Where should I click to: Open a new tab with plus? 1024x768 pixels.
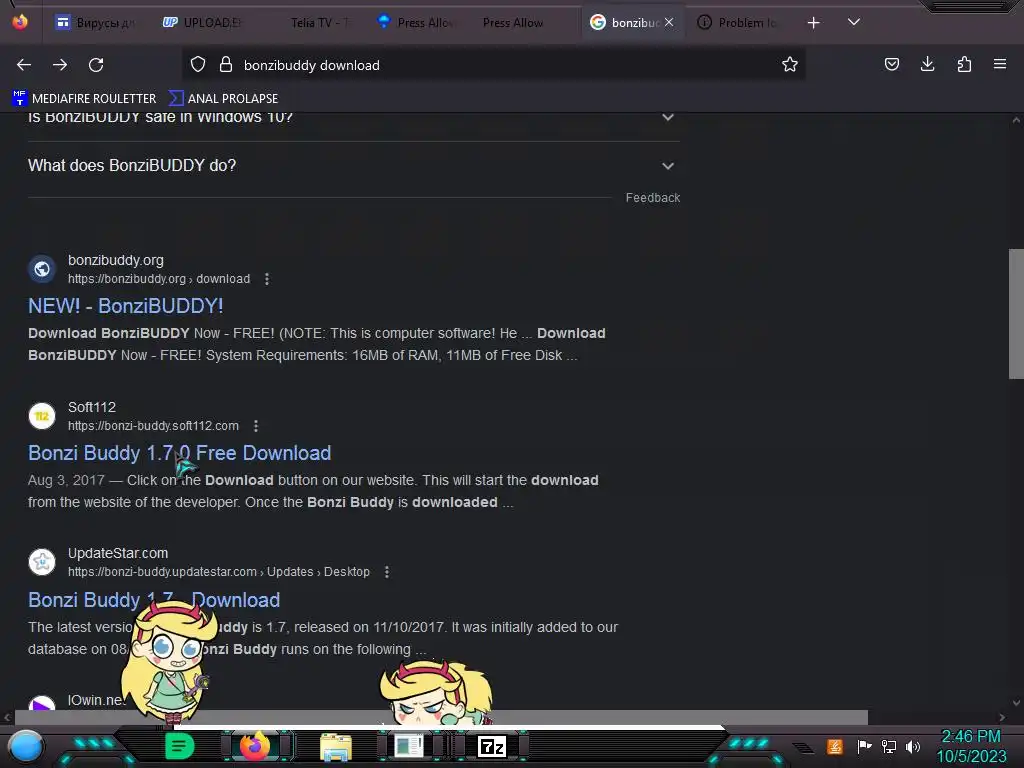pyautogui.click(x=813, y=23)
